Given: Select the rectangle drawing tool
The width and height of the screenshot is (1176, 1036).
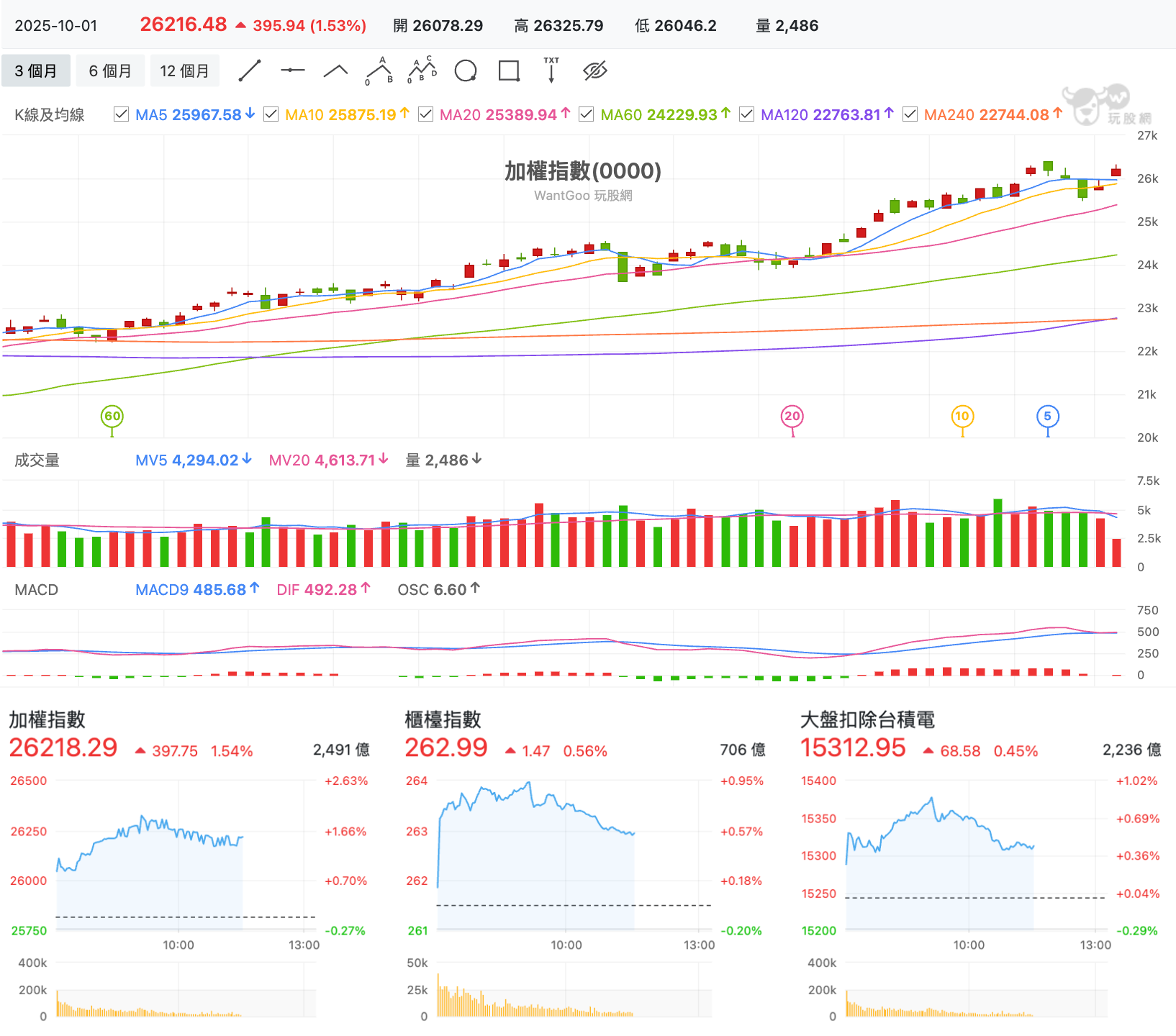Looking at the screenshot, I should pos(509,71).
